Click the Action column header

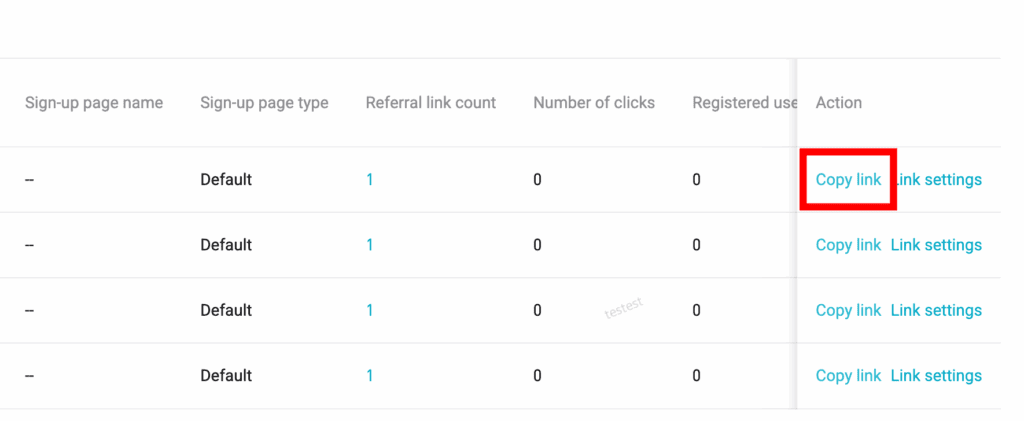(x=839, y=103)
